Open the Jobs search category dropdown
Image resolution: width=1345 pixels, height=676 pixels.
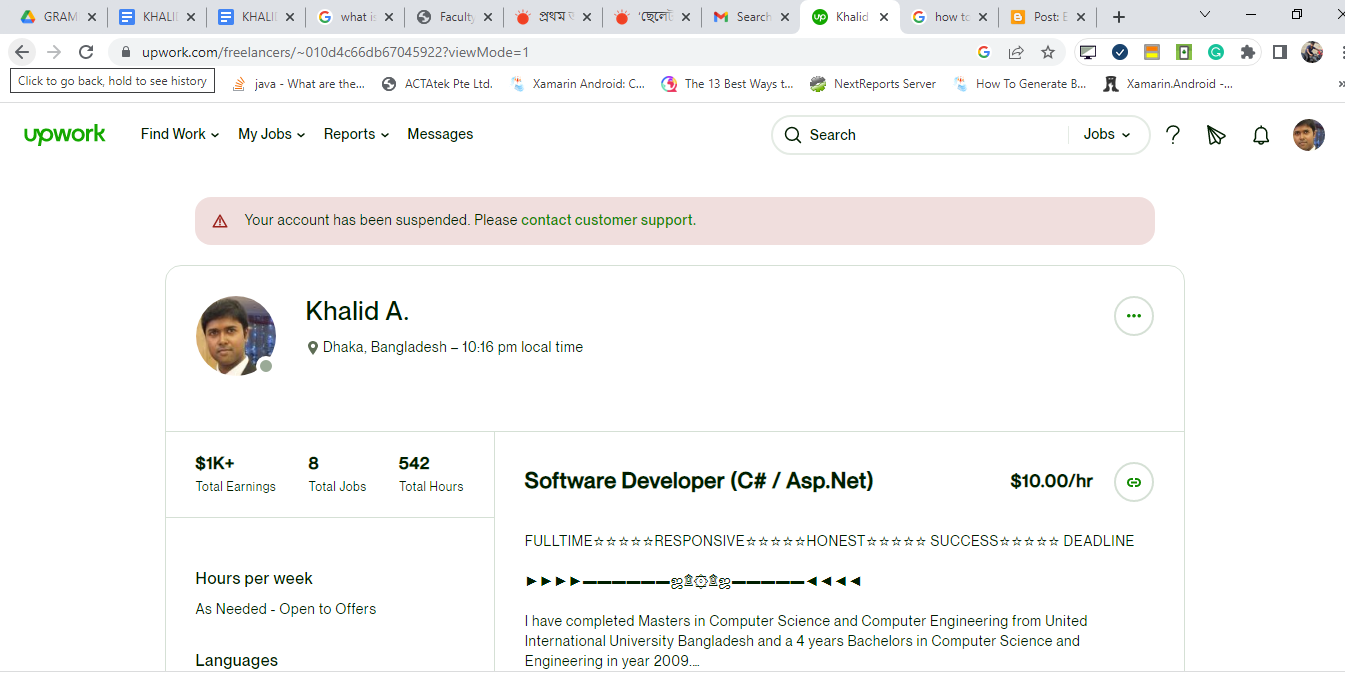tap(1107, 134)
